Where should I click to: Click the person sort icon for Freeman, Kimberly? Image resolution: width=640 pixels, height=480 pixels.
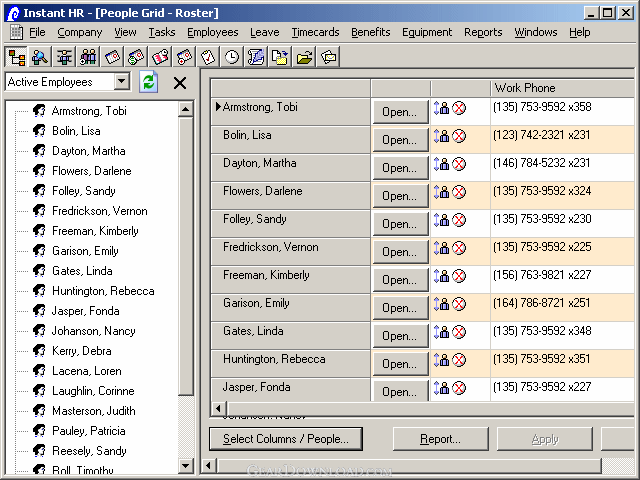click(x=441, y=276)
